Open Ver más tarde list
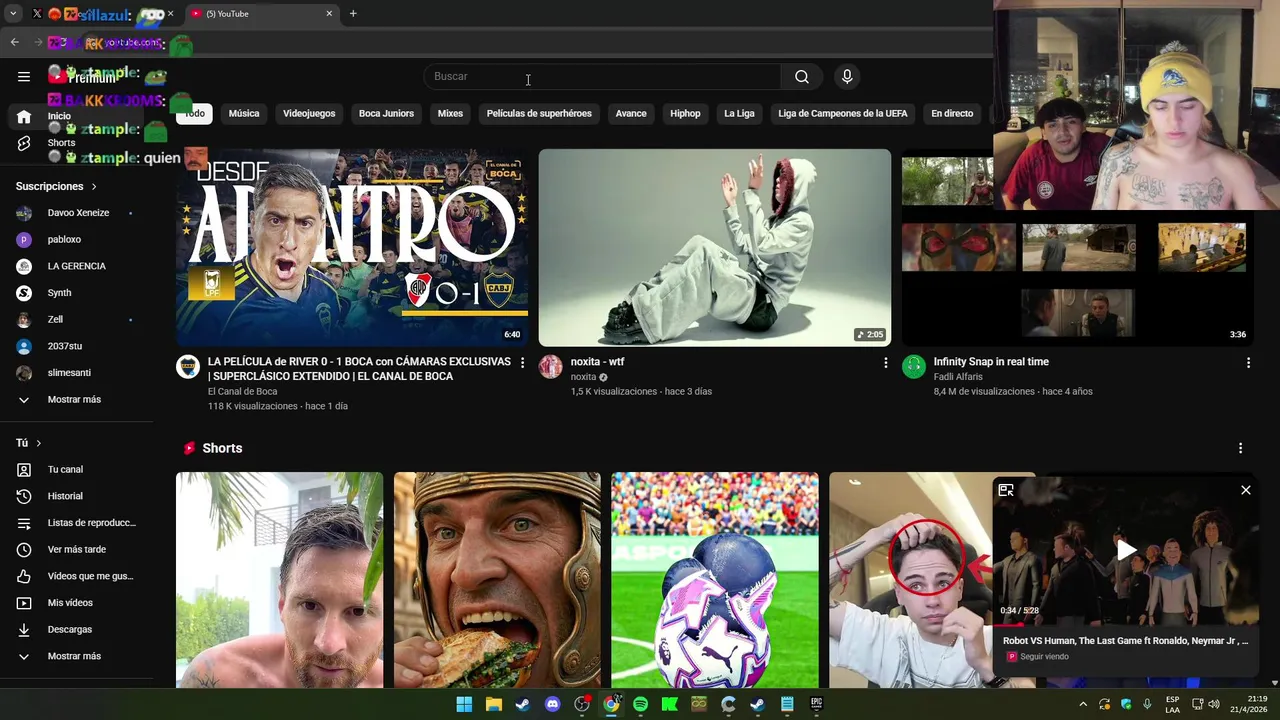Viewport: 1280px width, 720px height. tap(76, 550)
